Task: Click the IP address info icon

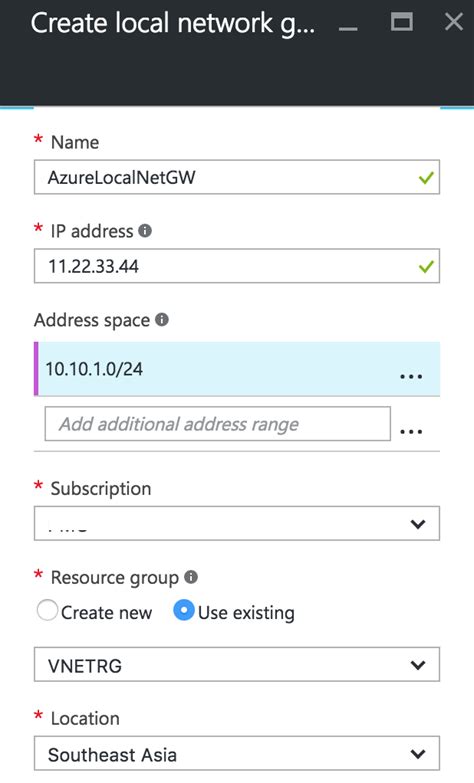Action: click(x=145, y=231)
